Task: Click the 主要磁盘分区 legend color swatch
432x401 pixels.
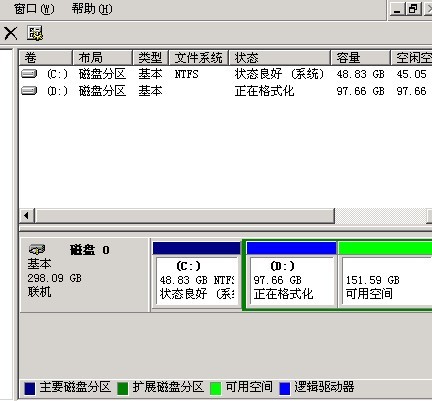Action: click(30, 388)
